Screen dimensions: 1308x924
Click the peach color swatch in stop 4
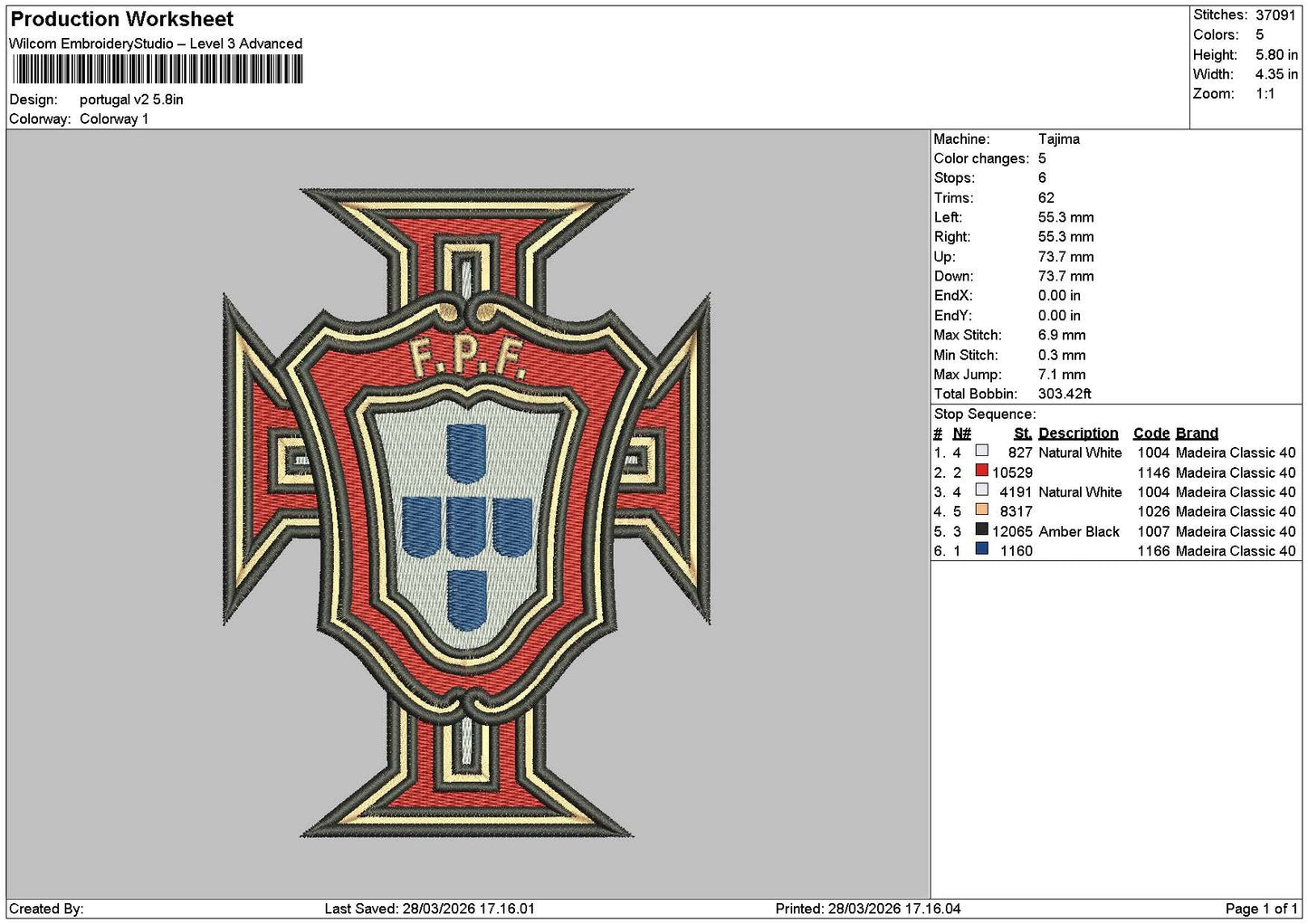tap(982, 510)
